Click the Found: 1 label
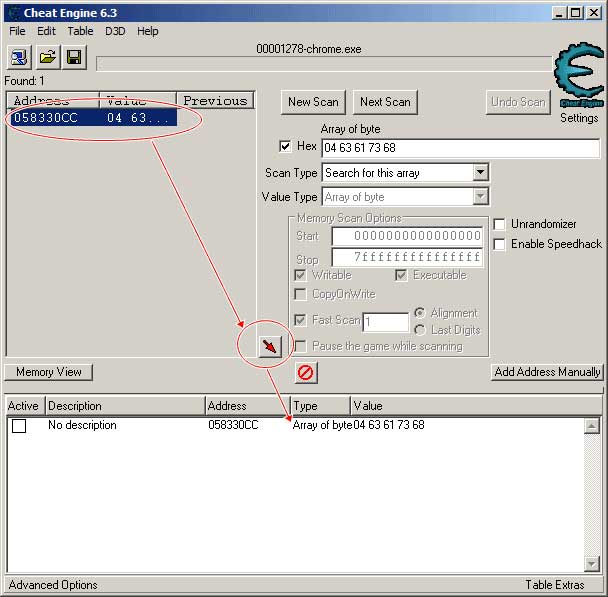Viewport: 608px width, 597px height. (x=24, y=81)
